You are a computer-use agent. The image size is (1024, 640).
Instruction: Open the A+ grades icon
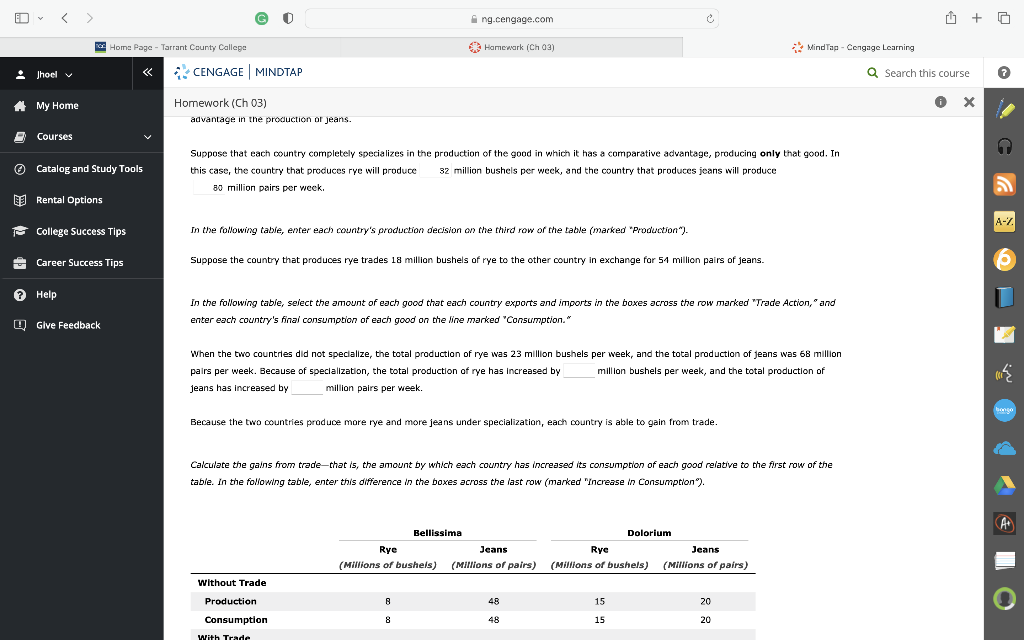(x=1005, y=523)
